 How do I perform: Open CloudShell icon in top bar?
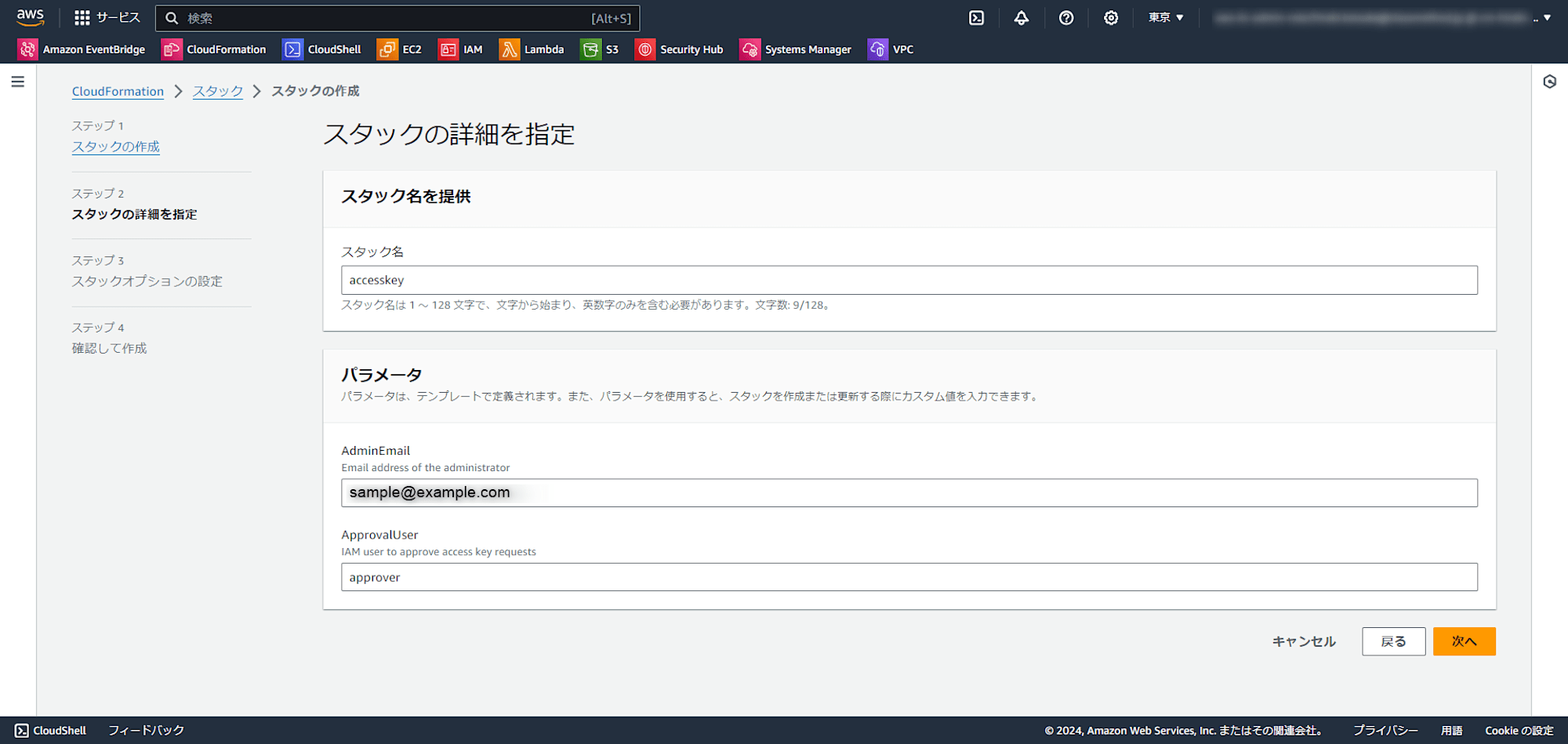(x=976, y=17)
